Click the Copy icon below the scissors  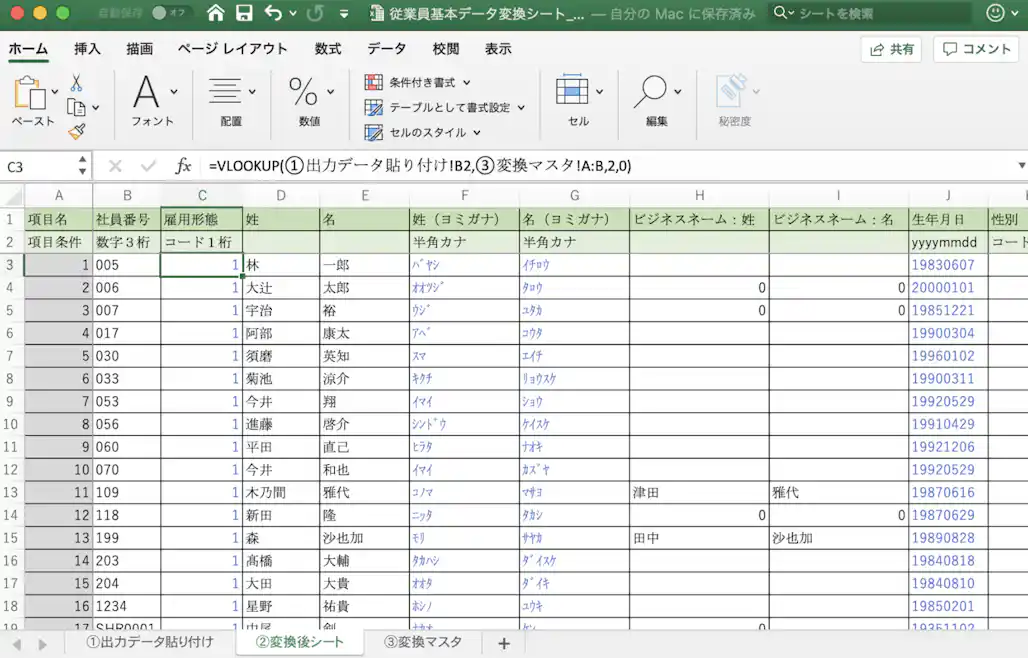[x=77, y=107]
